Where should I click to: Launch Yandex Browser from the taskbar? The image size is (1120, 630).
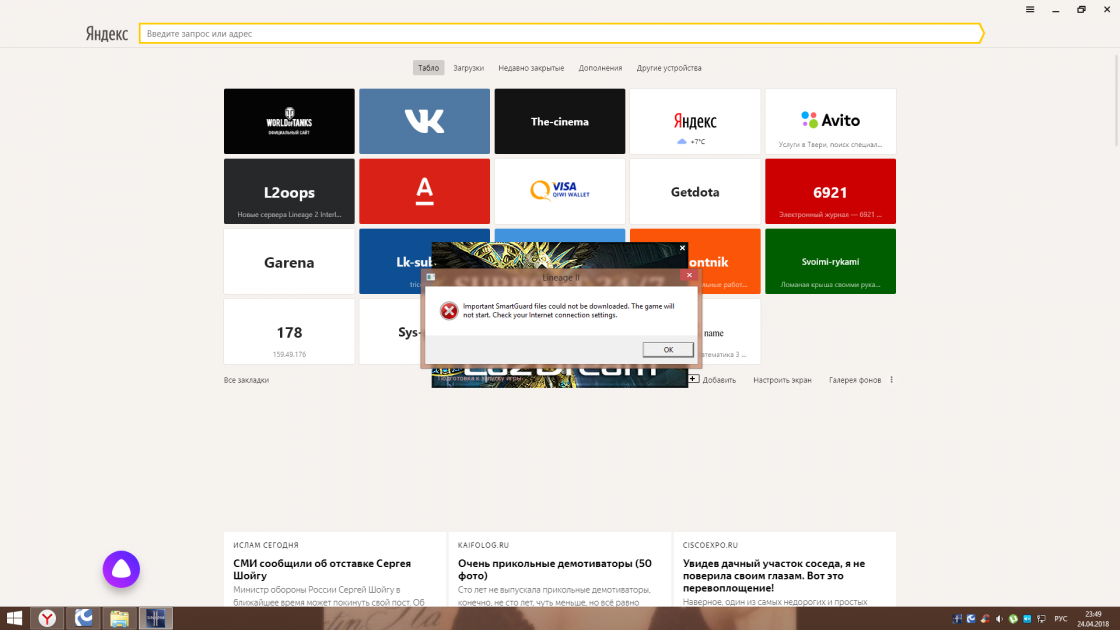click(47, 618)
